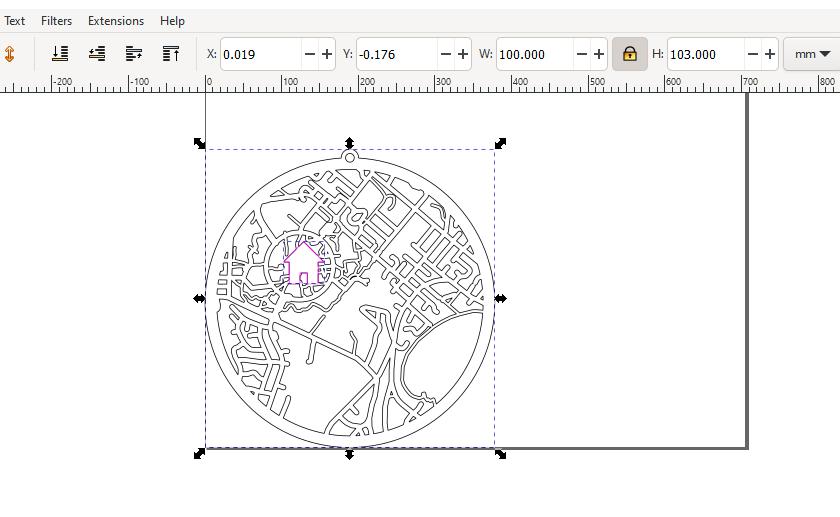Open the mm units dropdown

click(x=812, y=54)
